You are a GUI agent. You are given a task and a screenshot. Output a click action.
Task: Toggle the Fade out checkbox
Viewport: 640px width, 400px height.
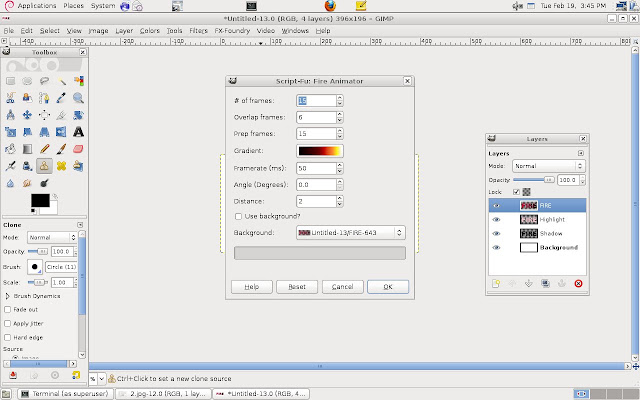[x=7, y=309]
